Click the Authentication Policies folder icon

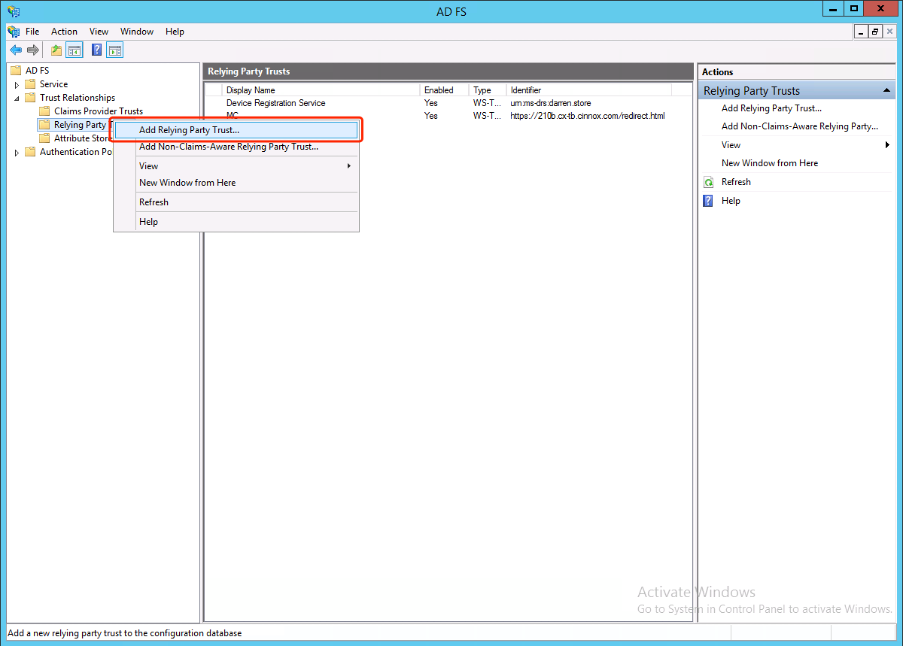(31, 152)
